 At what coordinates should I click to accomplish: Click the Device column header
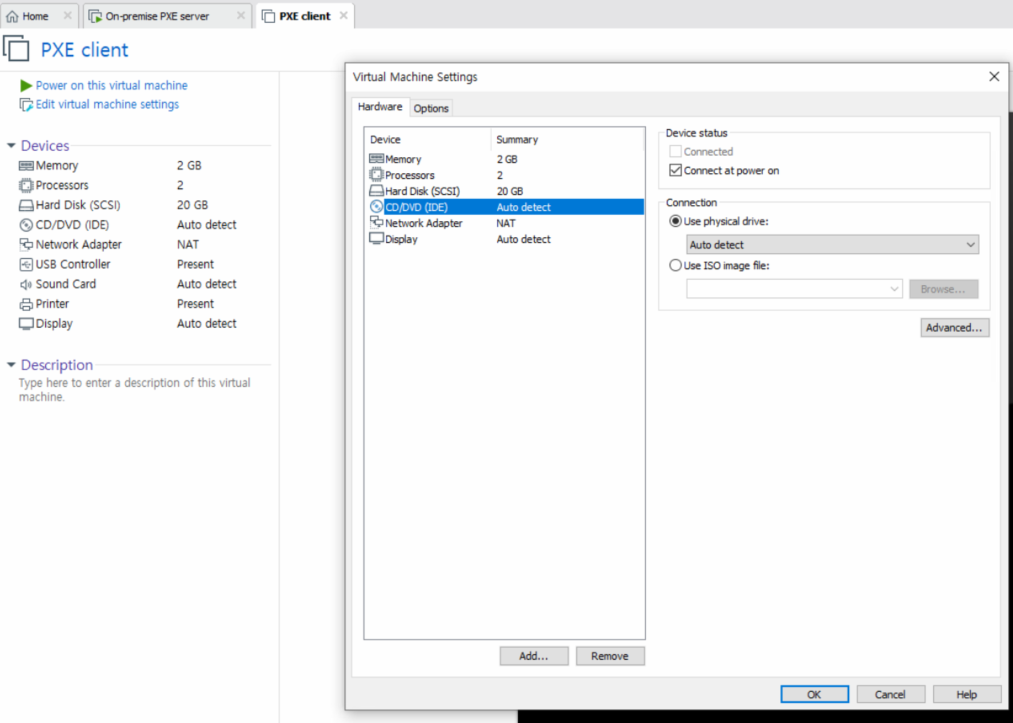pyautogui.click(x=428, y=140)
